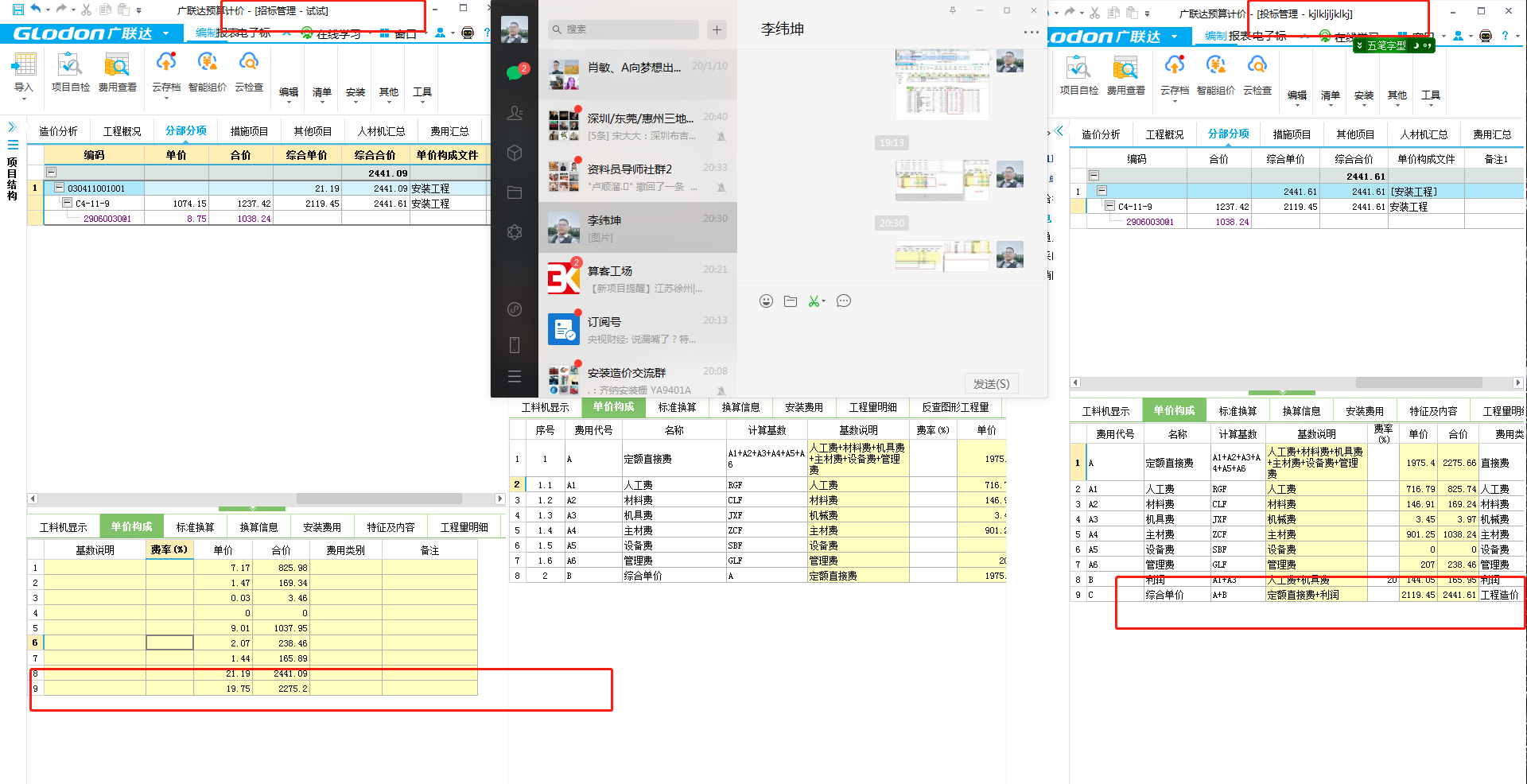The width and height of the screenshot is (1527, 784).
Task: Click 费用查看 icon in left Glodon window
Action: pyautogui.click(x=117, y=72)
